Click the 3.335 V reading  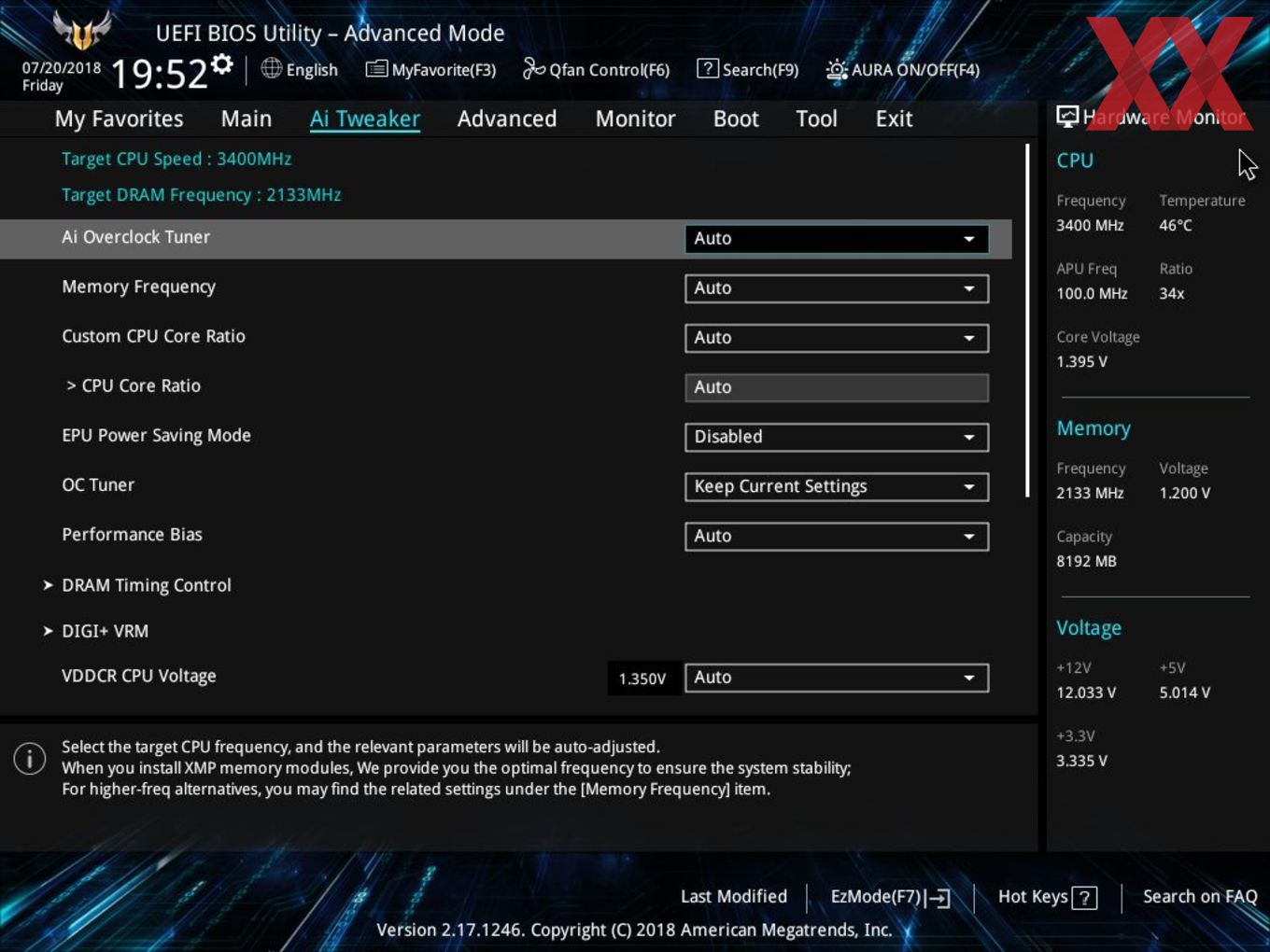pyautogui.click(x=1081, y=761)
